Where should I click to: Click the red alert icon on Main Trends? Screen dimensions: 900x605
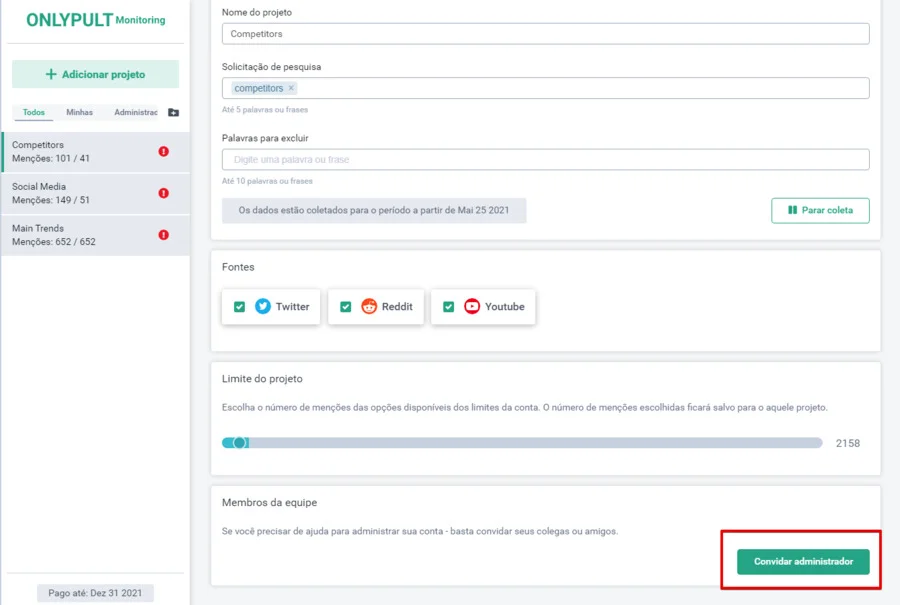coord(163,235)
